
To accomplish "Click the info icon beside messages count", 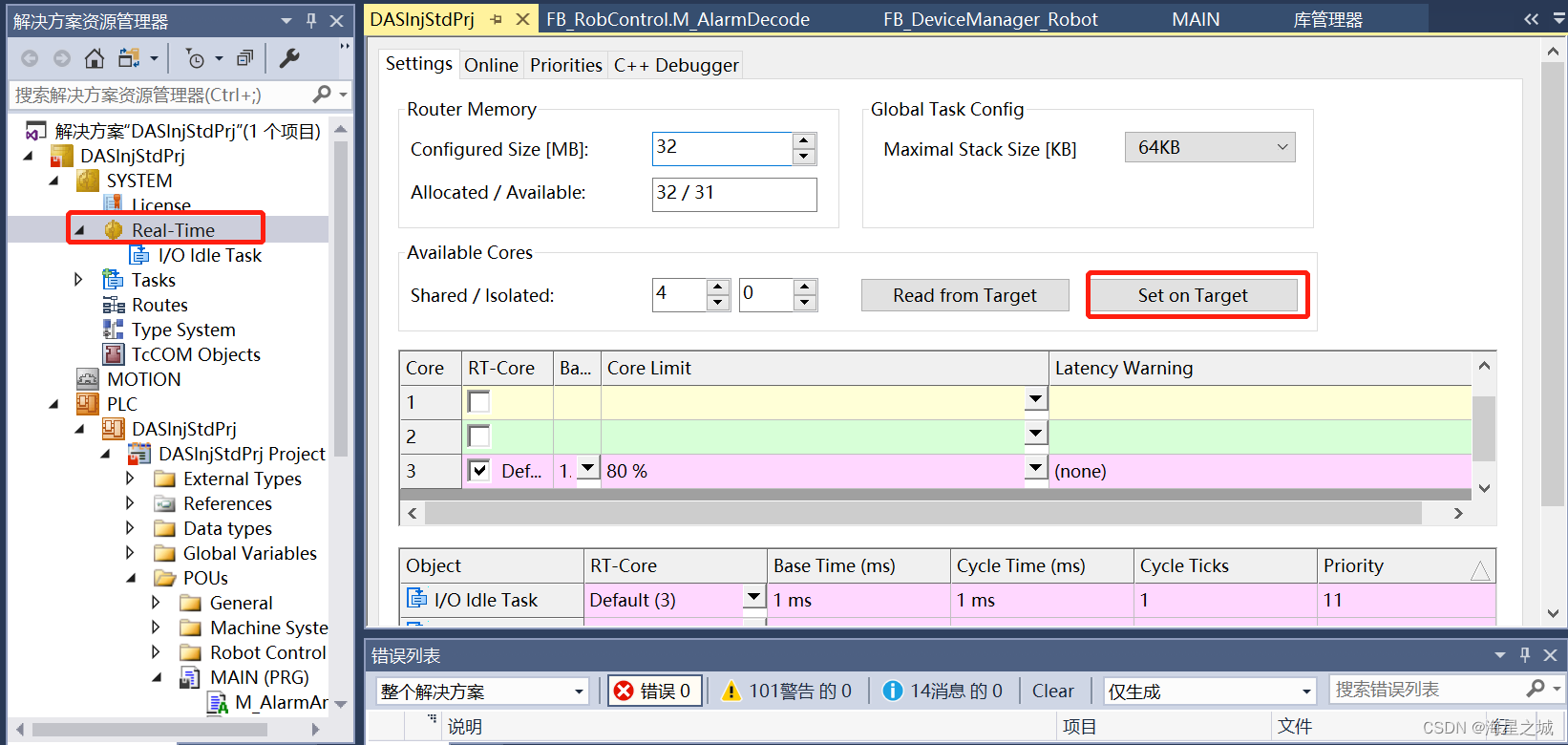I will point(893,691).
